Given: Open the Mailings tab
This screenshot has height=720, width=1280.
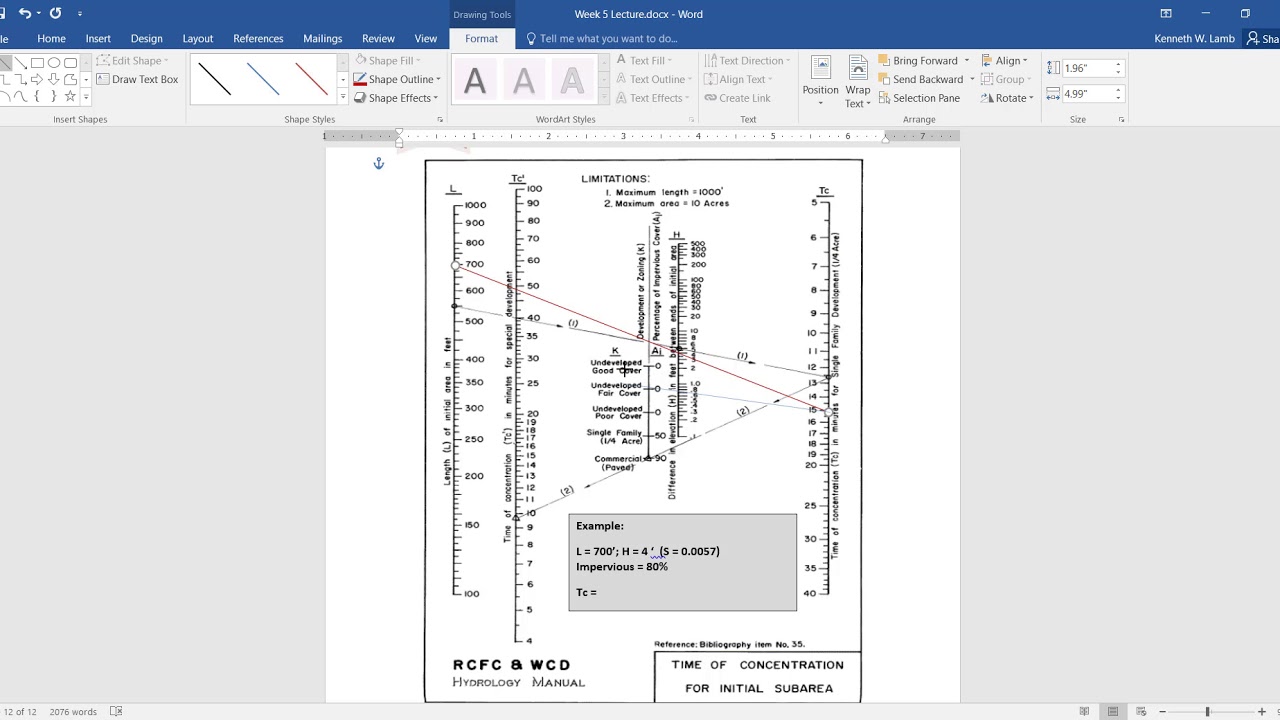Looking at the screenshot, I should tap(322, 38).
